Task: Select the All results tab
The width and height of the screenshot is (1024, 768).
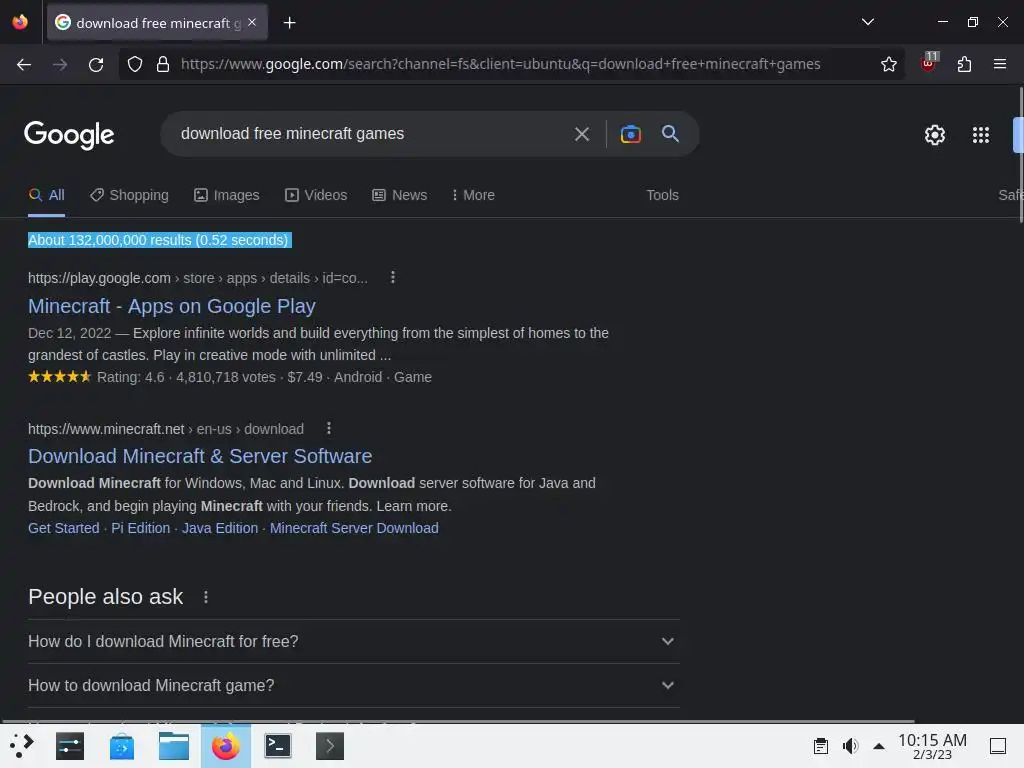Action: [x=46, y=195]
